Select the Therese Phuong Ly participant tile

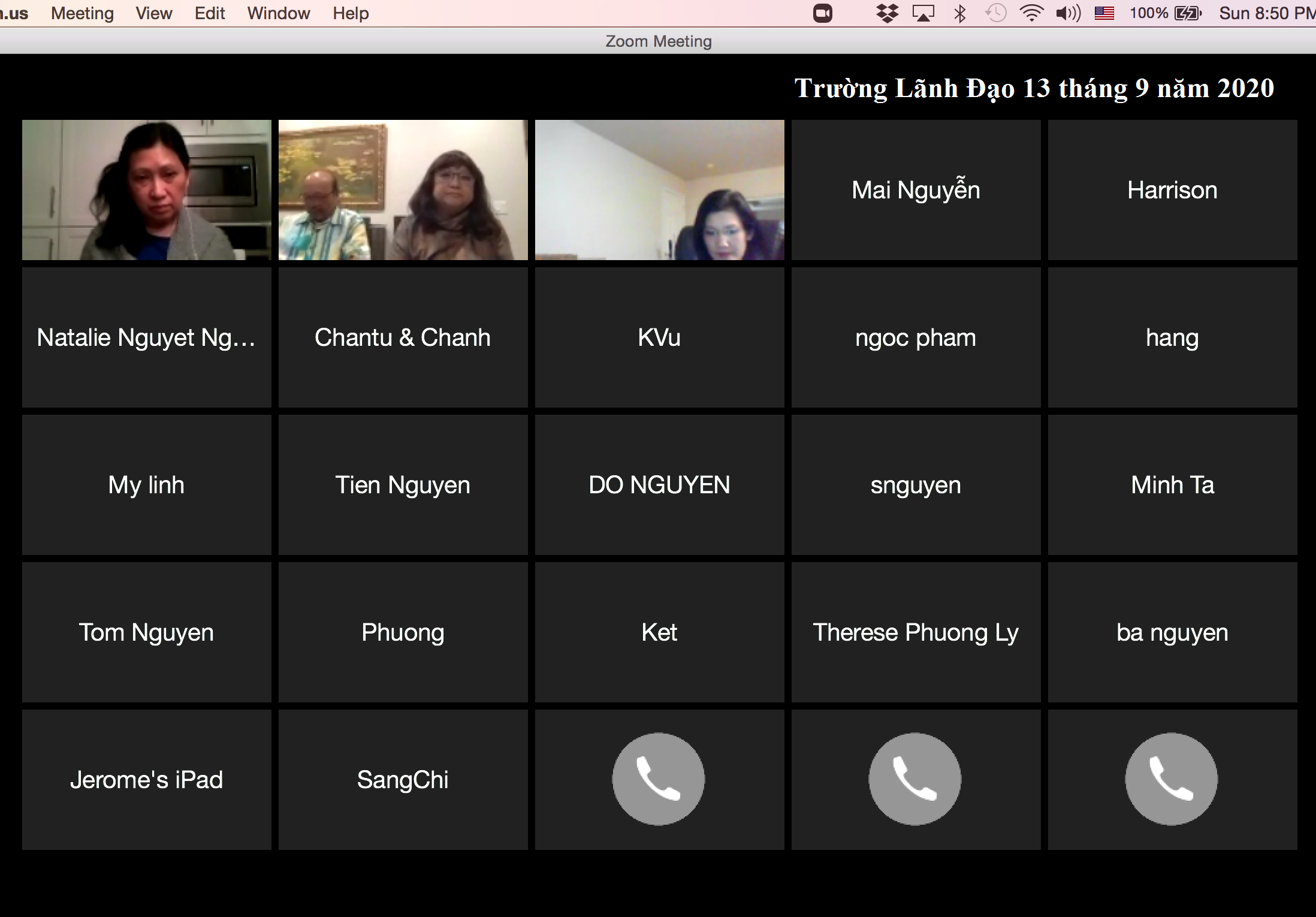coord(916,632)
